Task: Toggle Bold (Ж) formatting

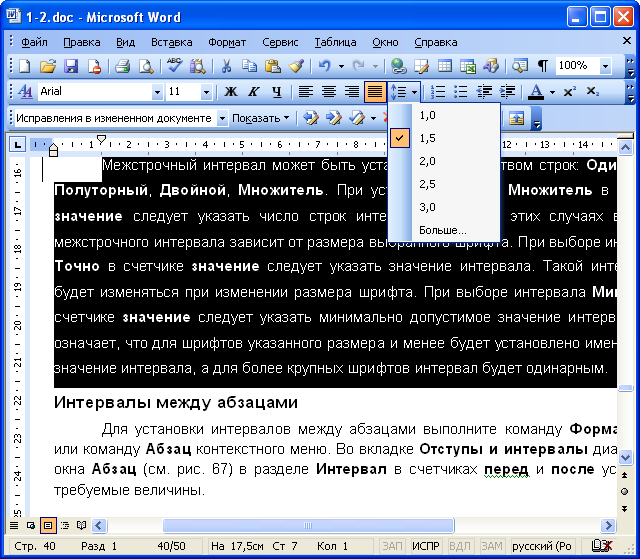Action: coord(231,92)
